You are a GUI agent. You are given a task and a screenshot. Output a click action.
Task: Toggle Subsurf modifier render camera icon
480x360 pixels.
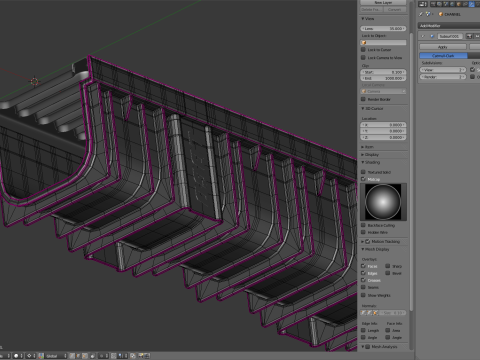469,36
